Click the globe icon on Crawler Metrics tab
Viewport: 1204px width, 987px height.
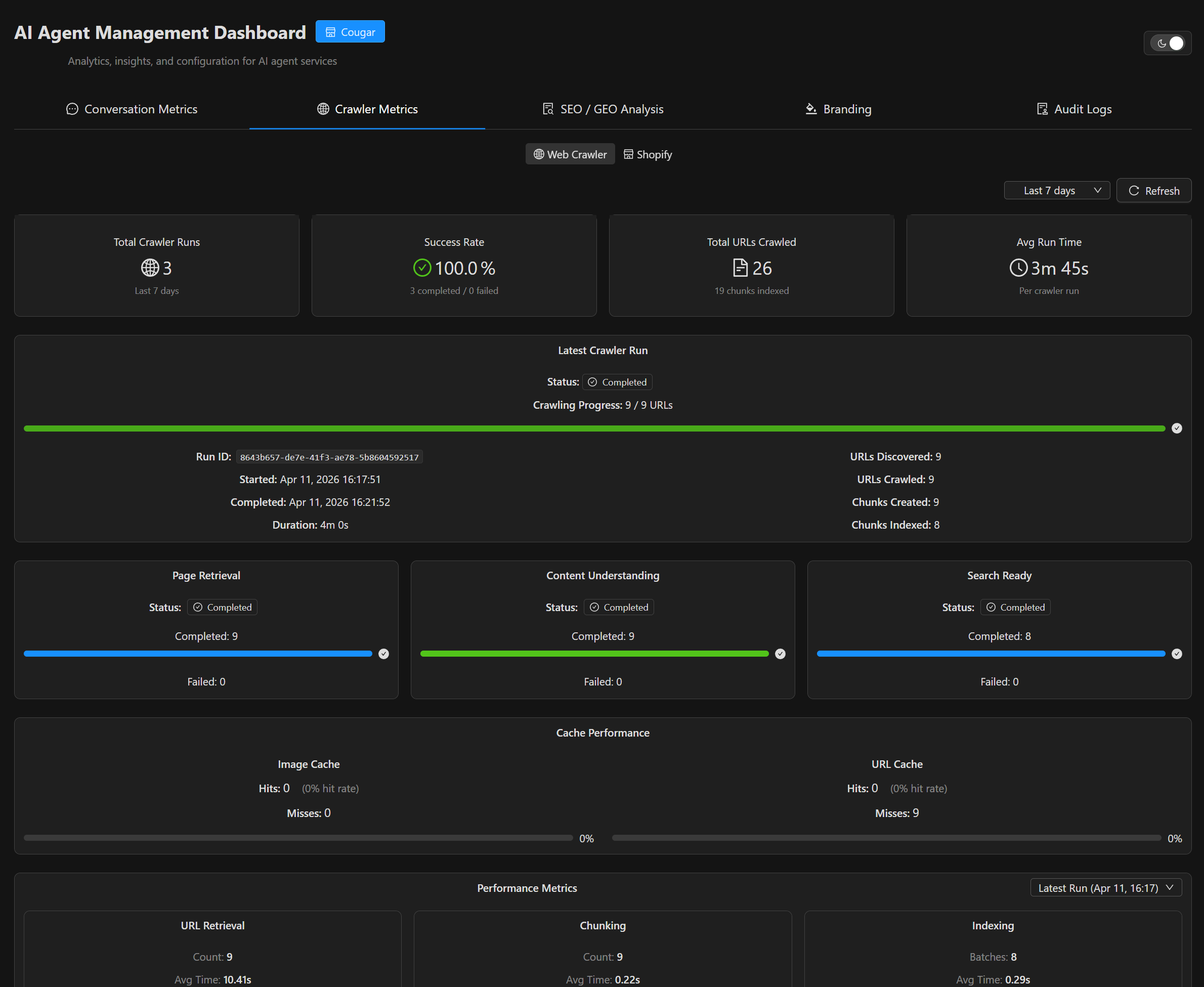click(x=323, y=109)
